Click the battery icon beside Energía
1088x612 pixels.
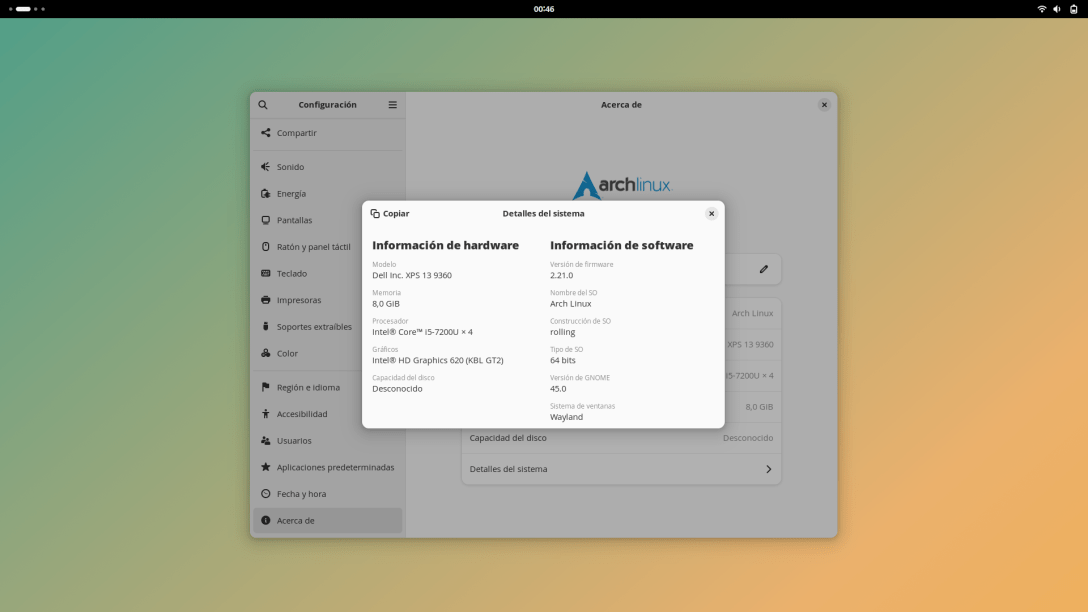coord(266,194)
